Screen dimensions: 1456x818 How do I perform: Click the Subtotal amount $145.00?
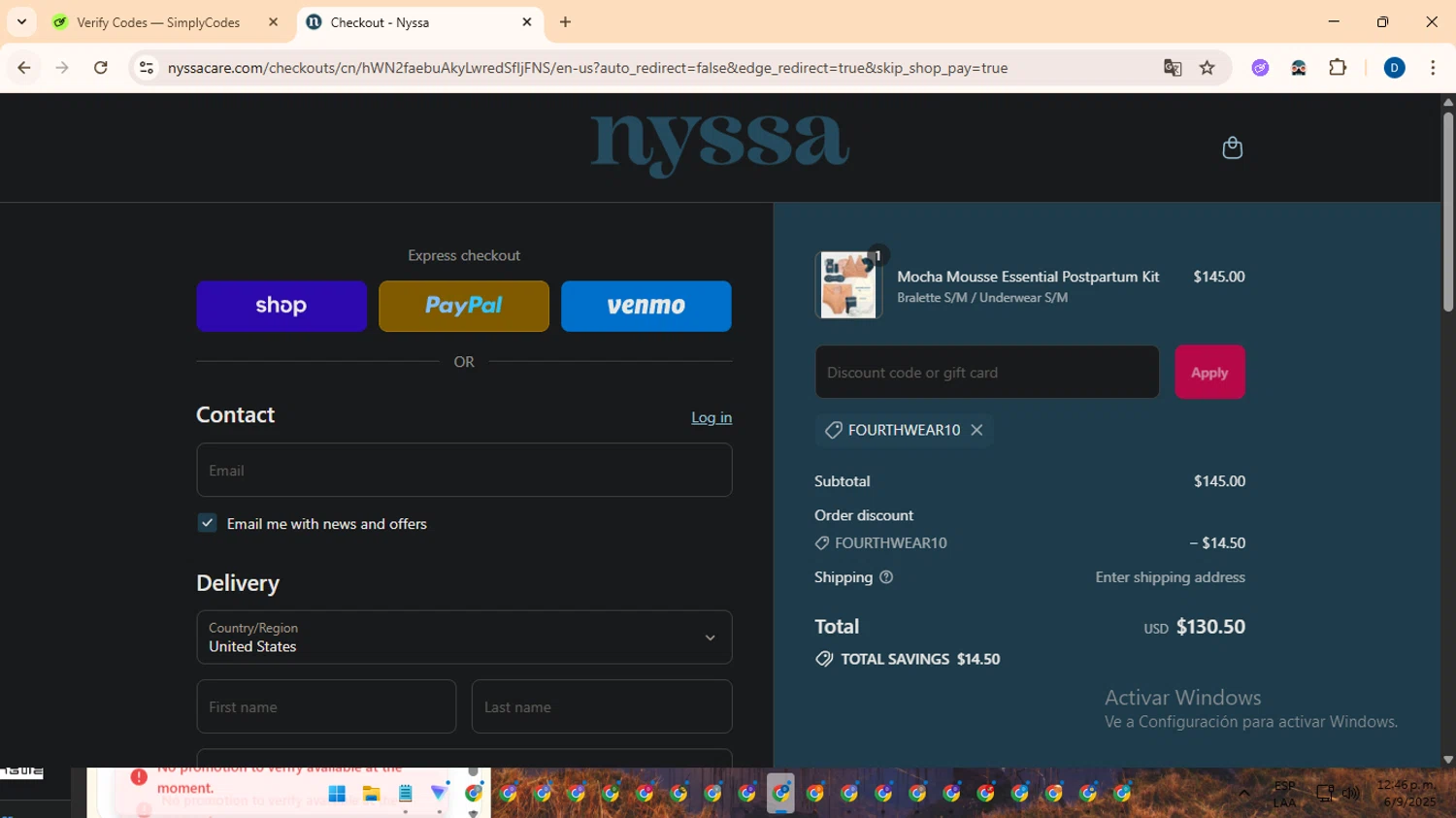[1219, 481]
